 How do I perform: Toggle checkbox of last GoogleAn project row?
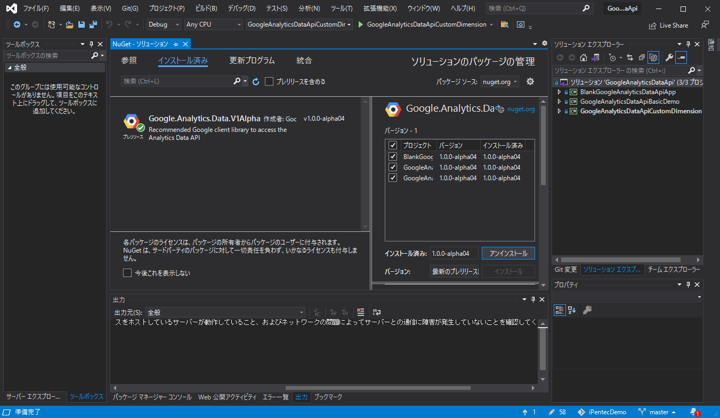tap(393, 178)
